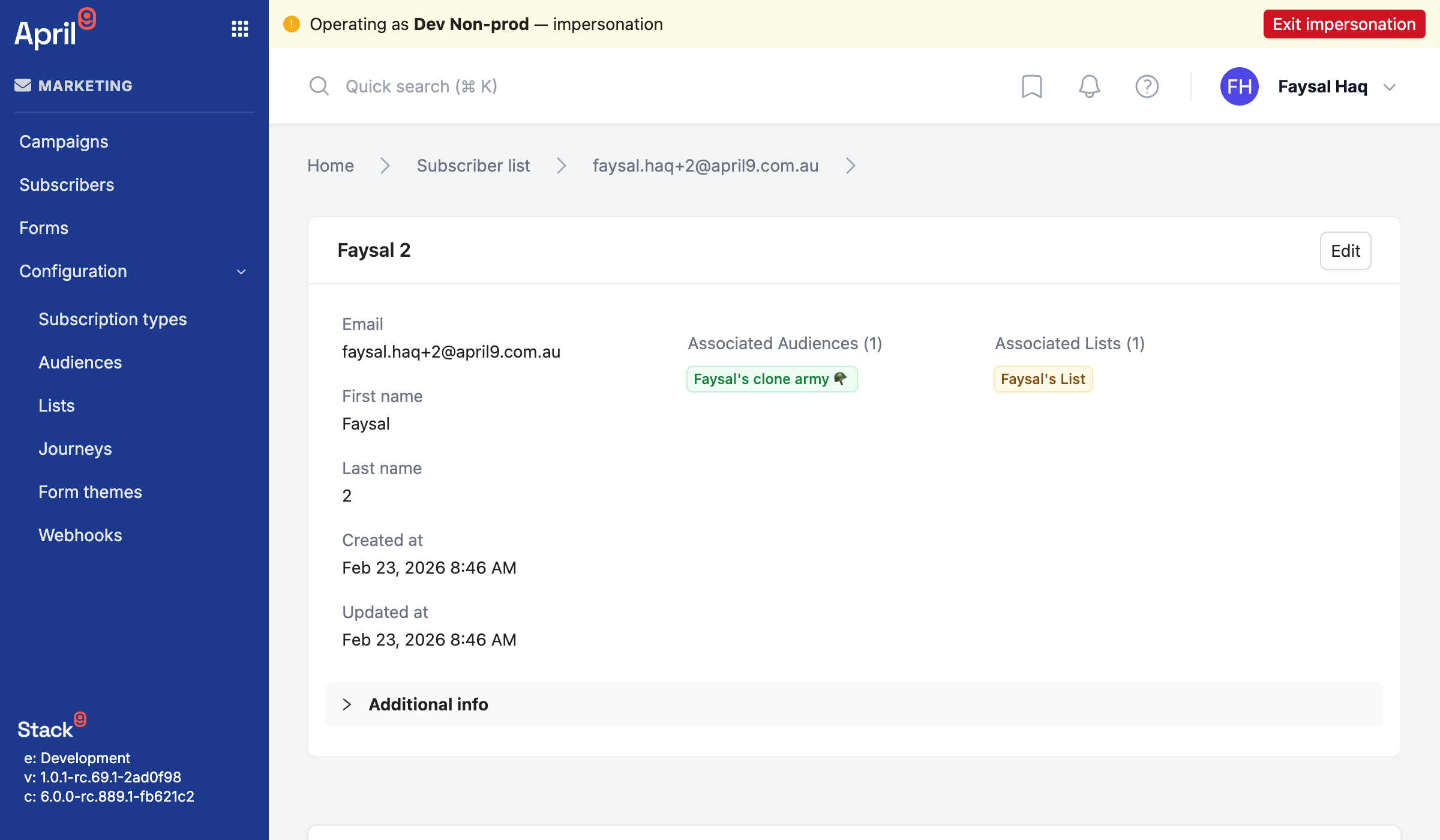Click the Updated at date value
This screenshot has width=1440, height=840.
click(x=429, y=640)
